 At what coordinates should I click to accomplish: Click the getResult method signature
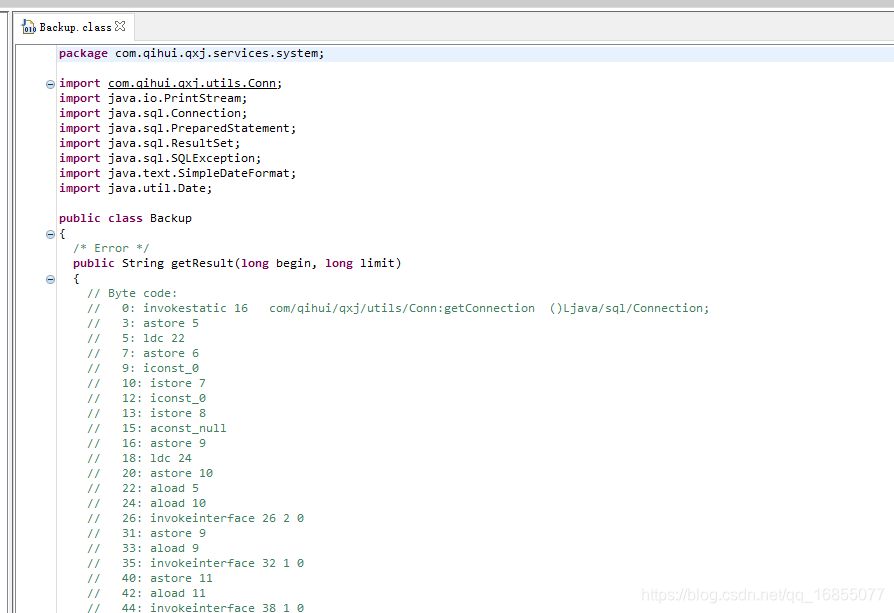[x=237, y=263]
